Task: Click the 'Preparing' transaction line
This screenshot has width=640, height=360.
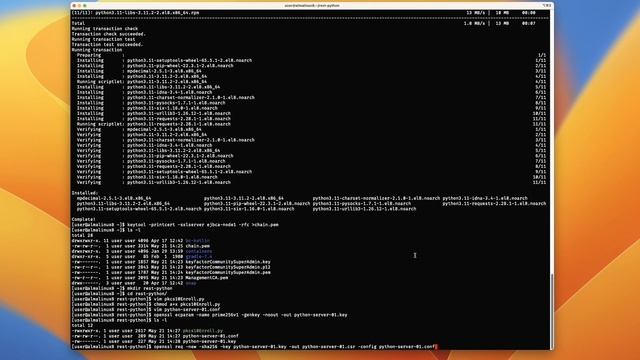Action: tap(311, 55)
